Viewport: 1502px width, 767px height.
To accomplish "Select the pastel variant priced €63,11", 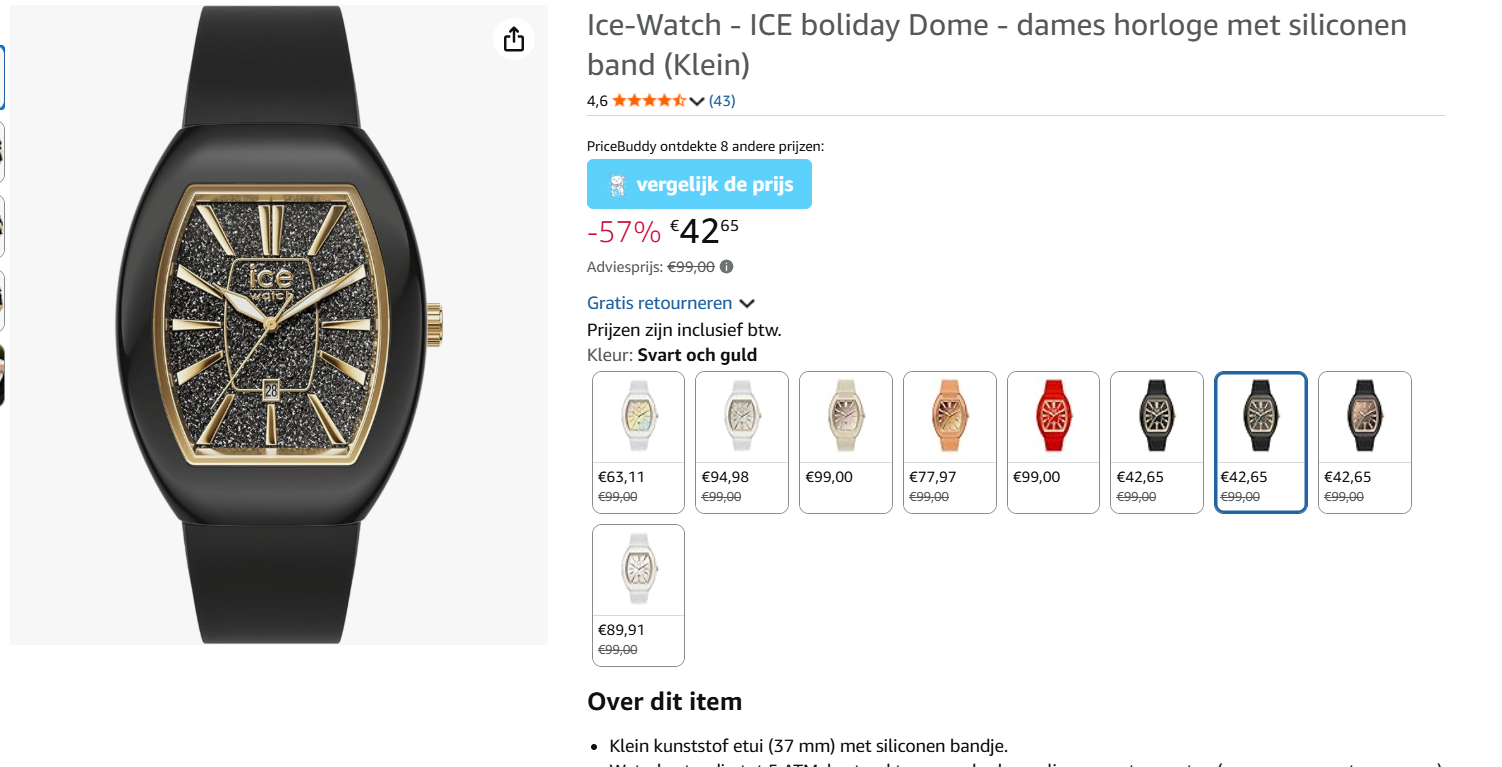I will 637,418.
